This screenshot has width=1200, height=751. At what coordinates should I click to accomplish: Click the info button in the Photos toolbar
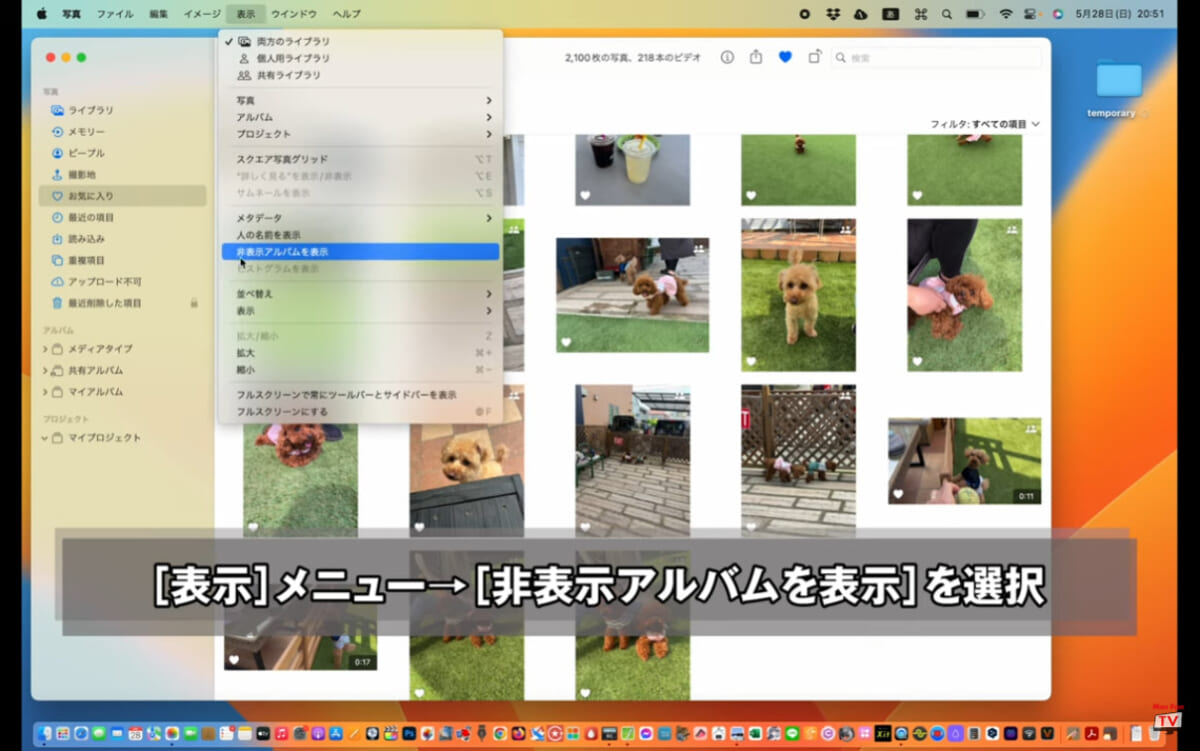727,57
